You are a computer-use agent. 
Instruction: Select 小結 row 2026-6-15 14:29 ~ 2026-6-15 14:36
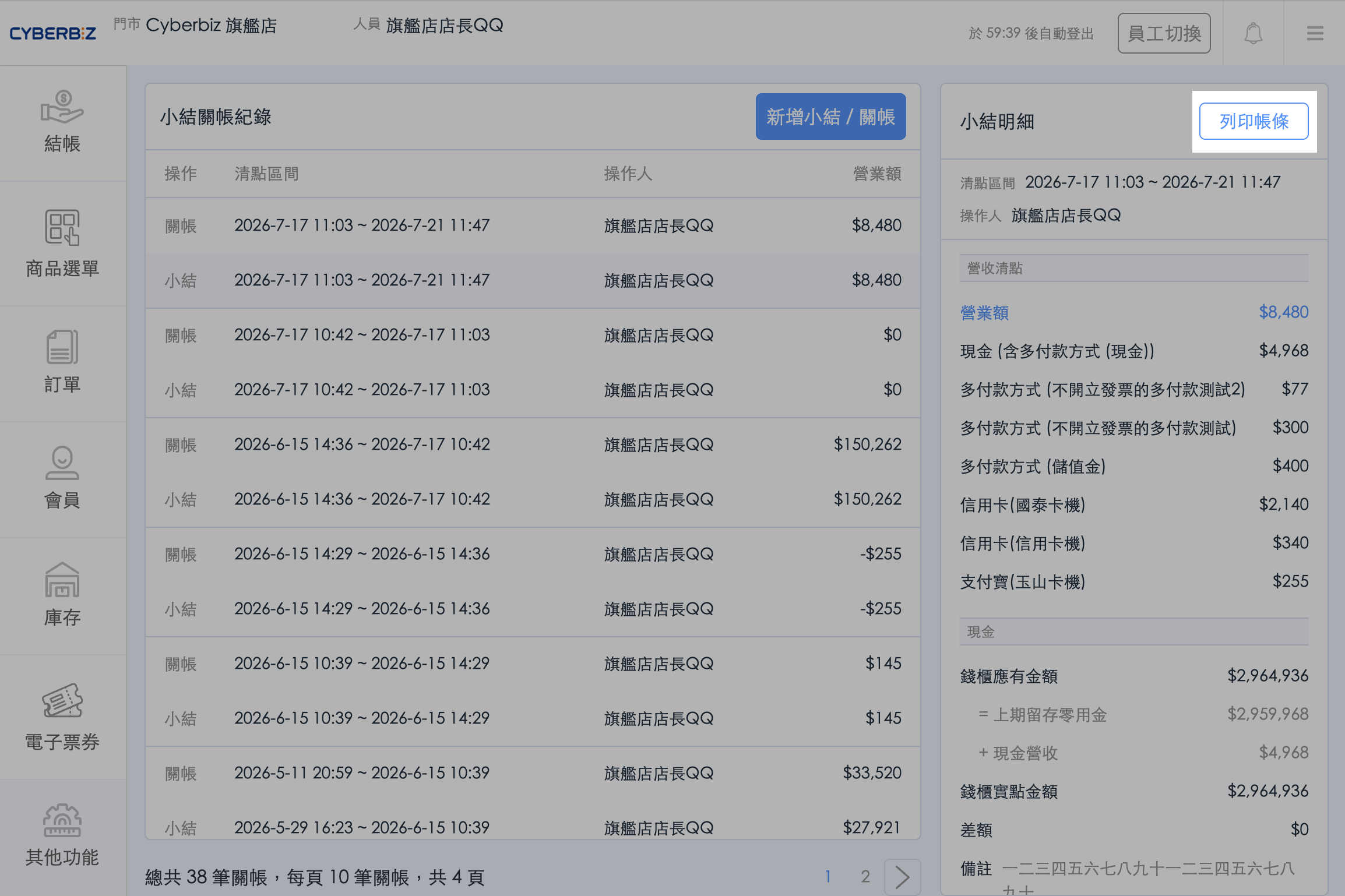coord(533,609)
